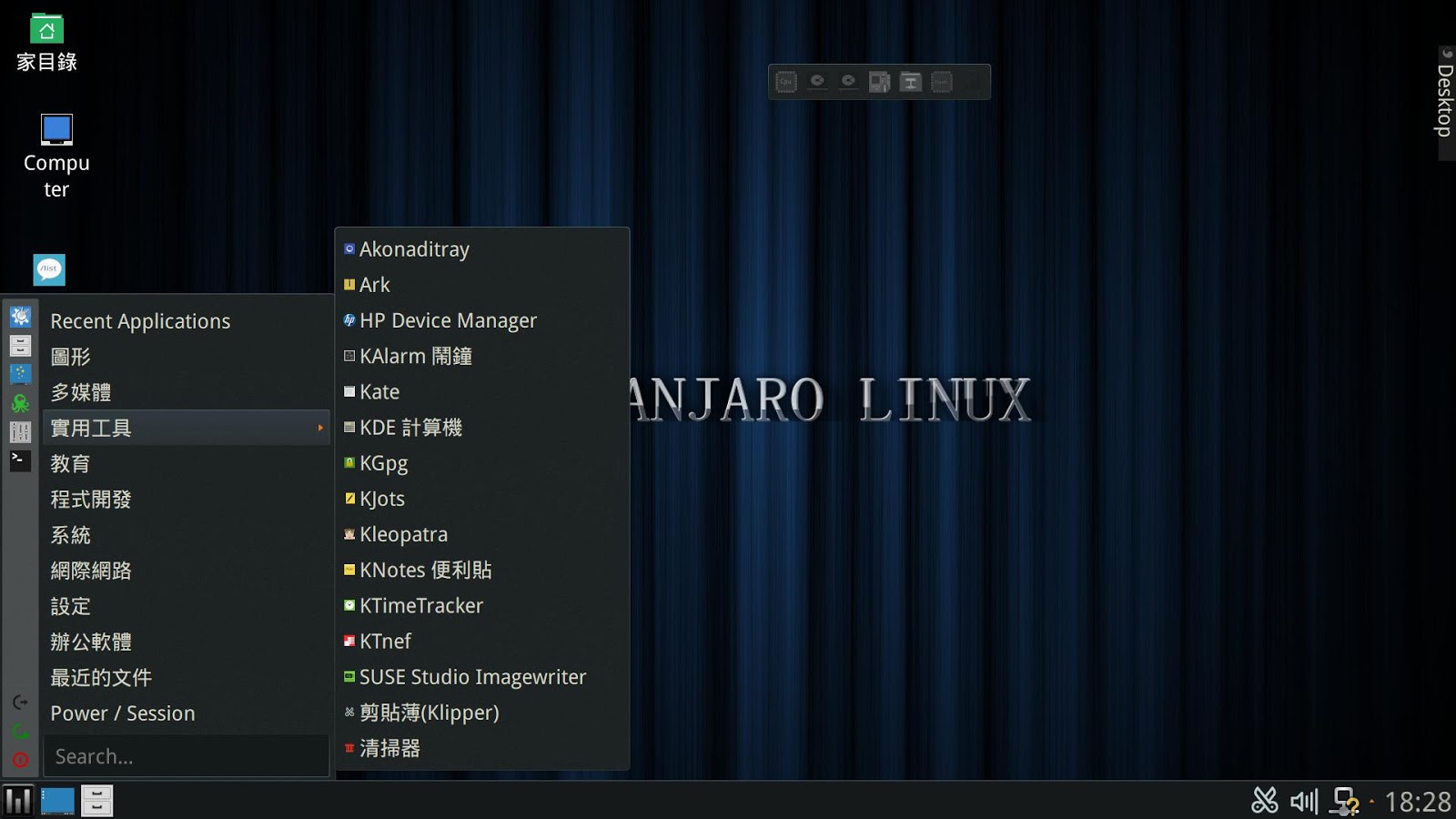Image resolution: width=1456 pixels, height=819 pixels.
Task: Open the volume control from the system tray
Action: (x=1303, y=802)
